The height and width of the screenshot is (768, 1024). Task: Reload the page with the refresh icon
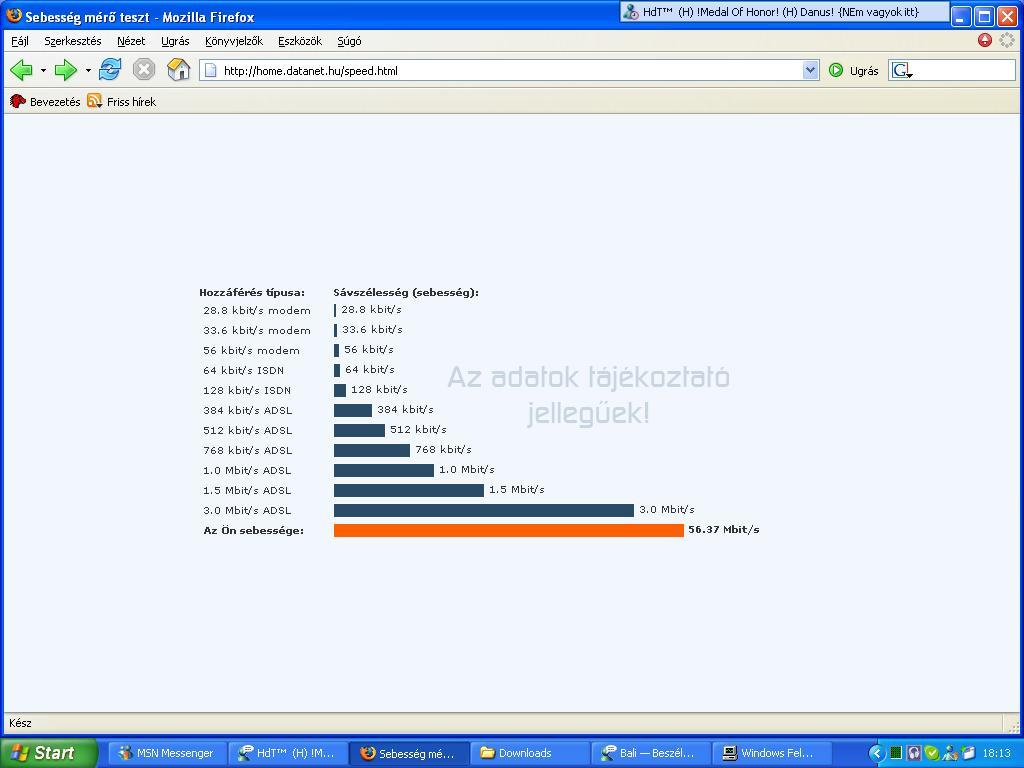(110, 70)
